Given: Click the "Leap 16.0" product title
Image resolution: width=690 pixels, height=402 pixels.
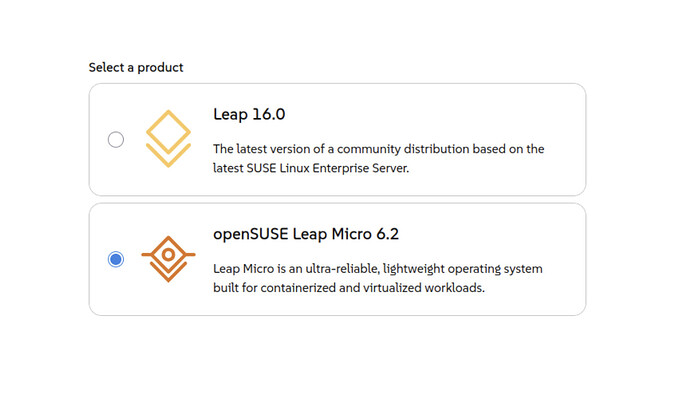Looking at the screenshot, I should tap(249, 114).
